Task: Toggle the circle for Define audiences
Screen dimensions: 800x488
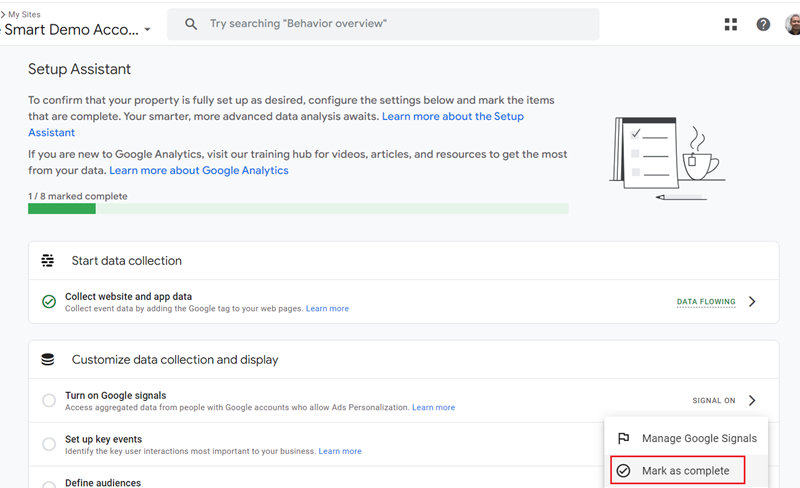Action: click(x=49, y=484)
